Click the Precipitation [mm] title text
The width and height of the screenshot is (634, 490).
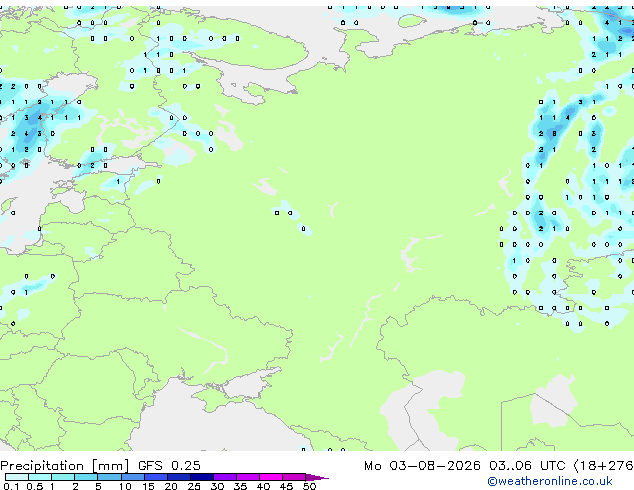tap(65, 466)
